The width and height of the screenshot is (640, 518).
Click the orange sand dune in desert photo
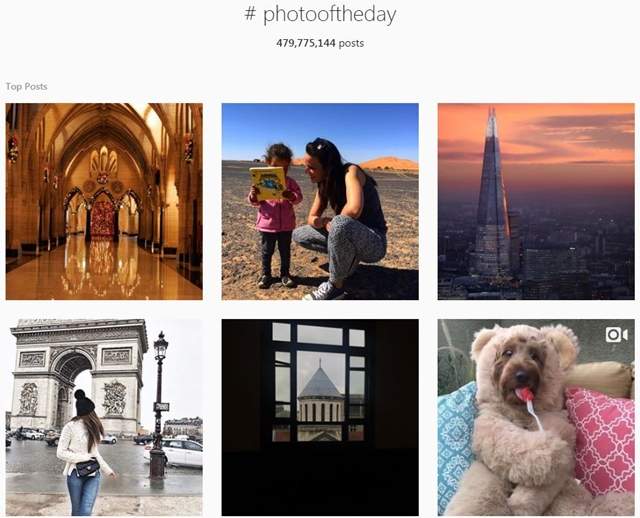[388, 163]
